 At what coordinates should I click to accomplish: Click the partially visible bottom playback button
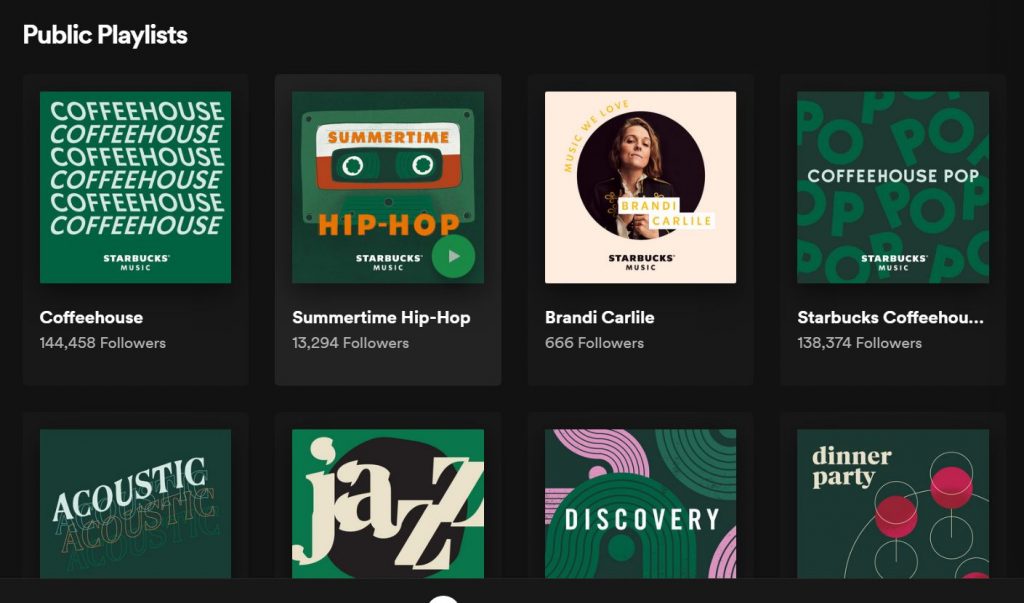443,599
